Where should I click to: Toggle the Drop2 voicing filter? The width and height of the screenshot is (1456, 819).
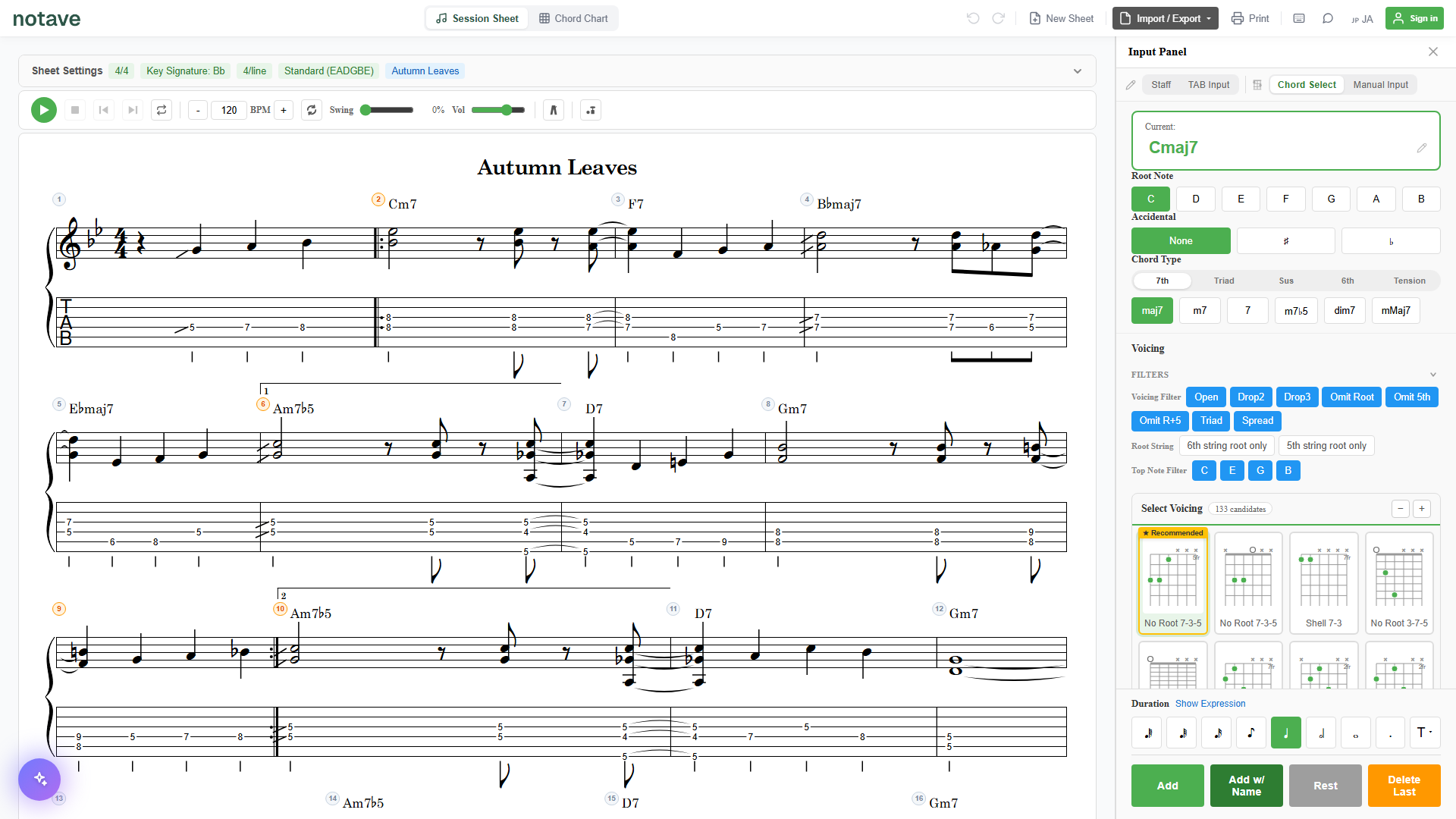click(x=1250, y=397)
